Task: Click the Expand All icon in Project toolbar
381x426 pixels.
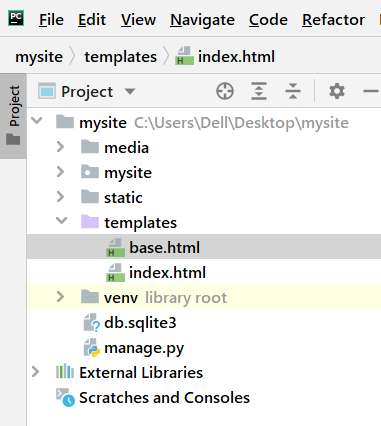Action: (259, 91)
